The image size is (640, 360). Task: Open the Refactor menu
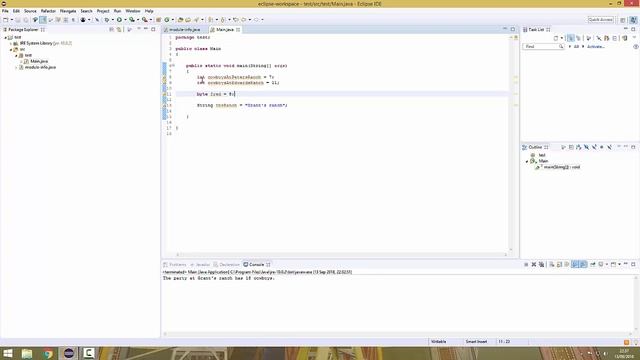coord(48,11)
